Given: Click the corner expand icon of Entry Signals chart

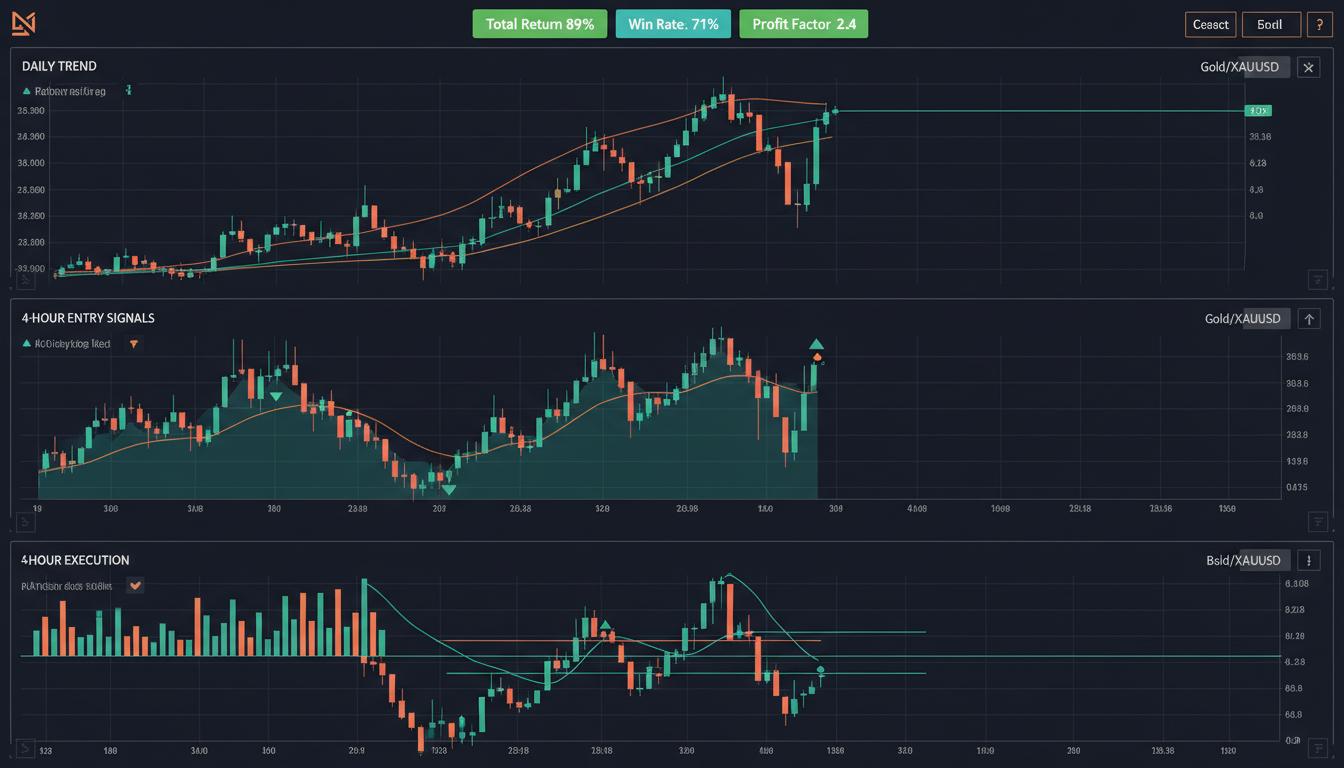Looking at the screenshot, I should [1319, 521].
